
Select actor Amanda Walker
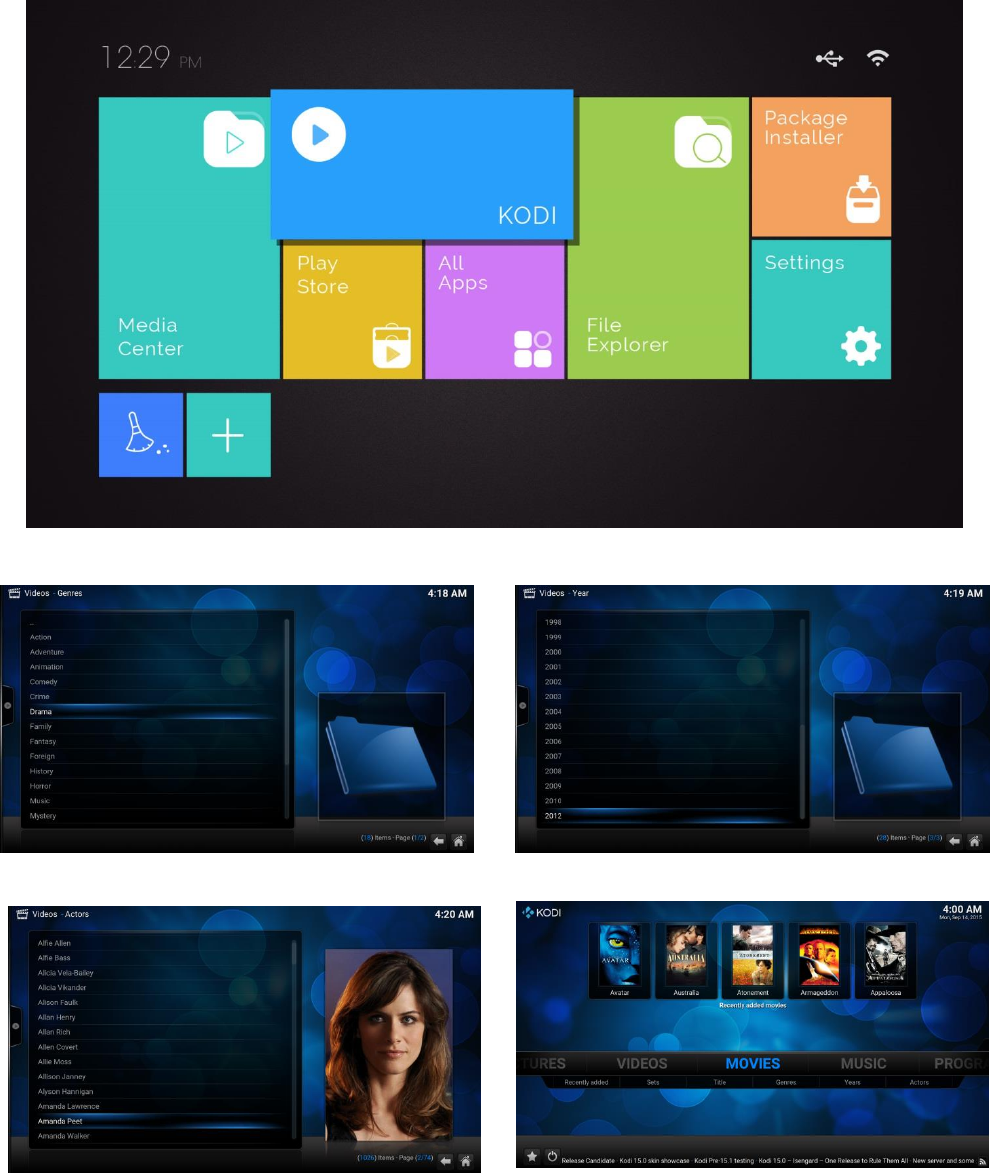pyautogui.click(x=161, y=1136)
